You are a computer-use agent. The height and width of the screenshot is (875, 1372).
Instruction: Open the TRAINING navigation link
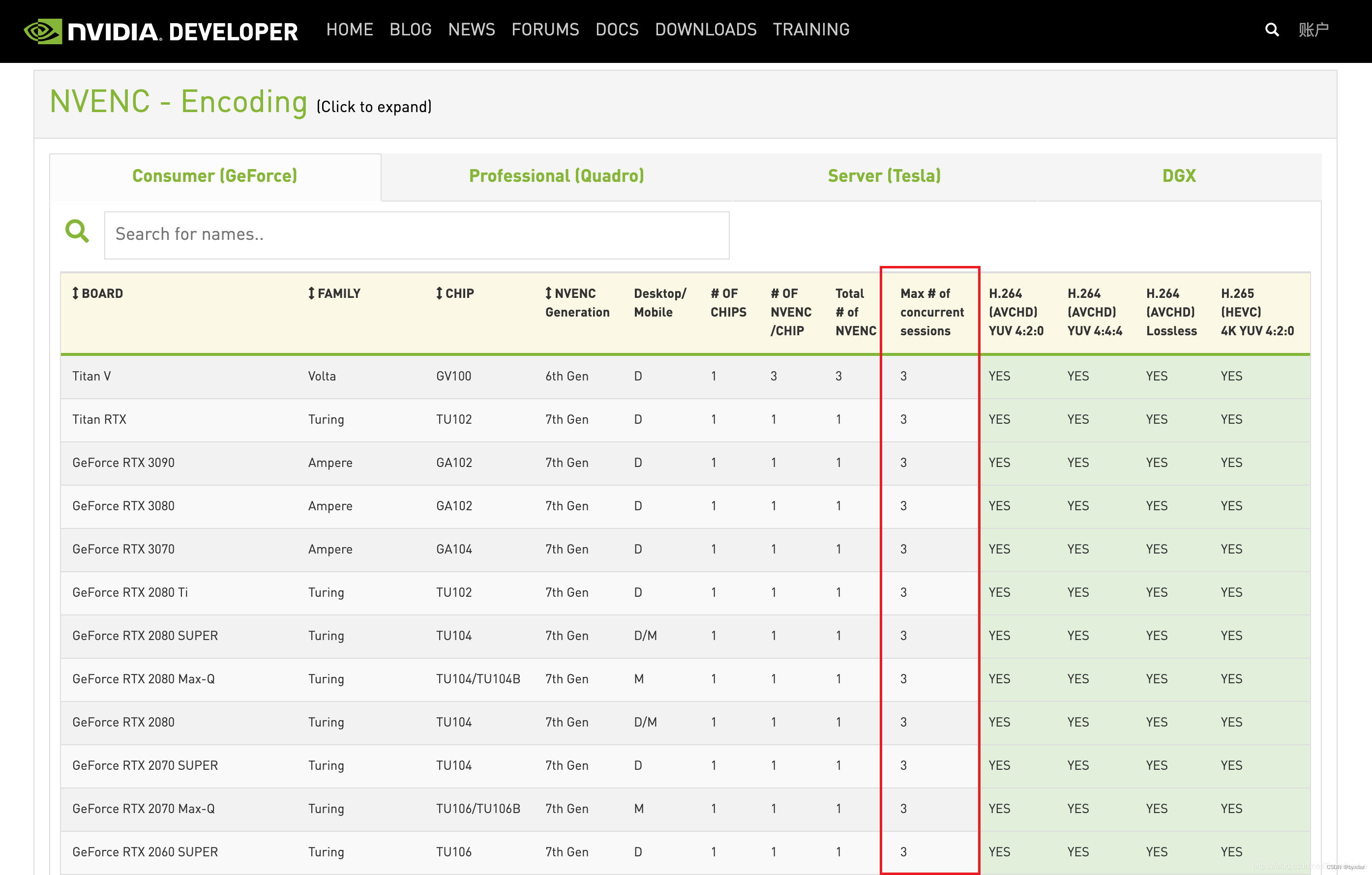[811, 29]
